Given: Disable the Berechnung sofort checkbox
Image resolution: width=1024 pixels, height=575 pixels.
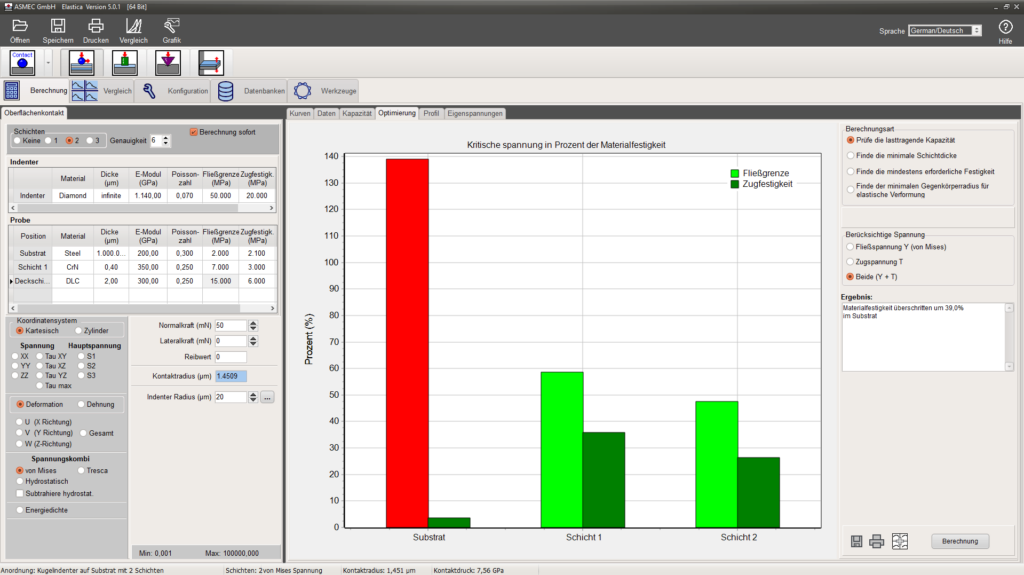Looking at the screenshot, I should click(x=194, y=131).
